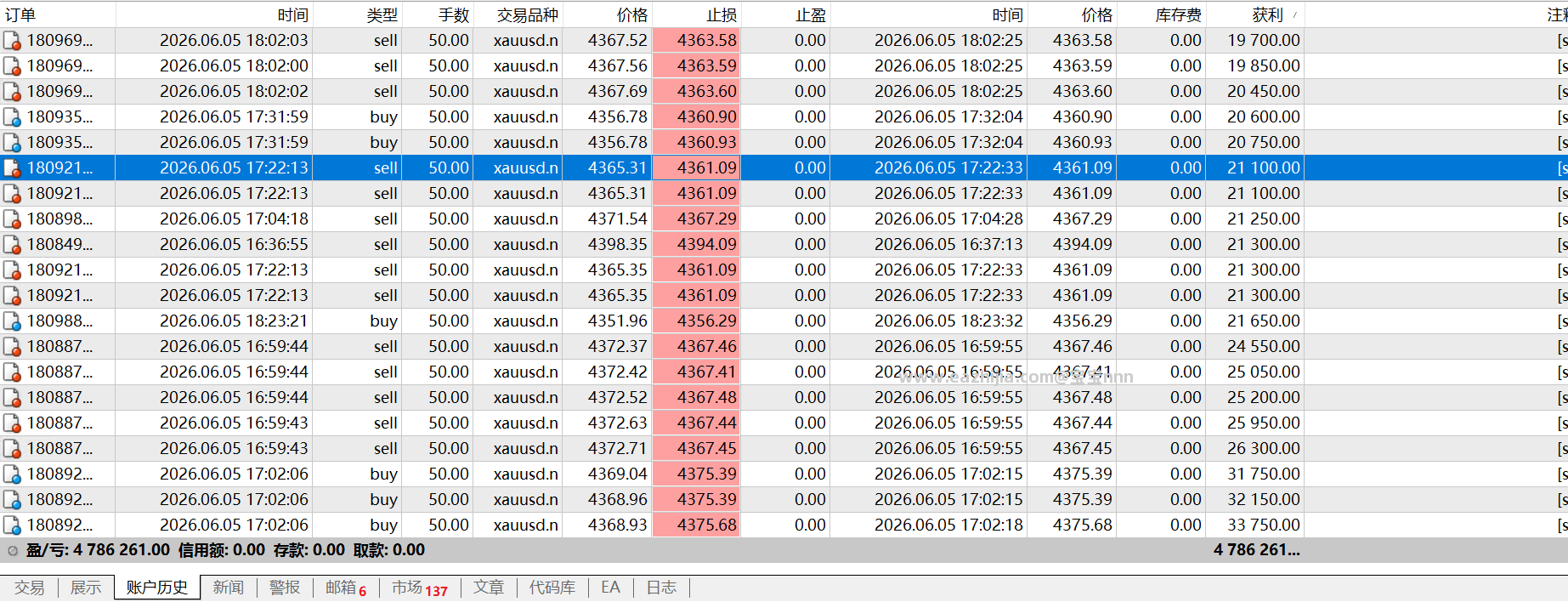Image resolution: width=1568 pixels, height=602 pixels.
Task: Click order icon in row opened at 16:36:55
Action: [12, 244]
